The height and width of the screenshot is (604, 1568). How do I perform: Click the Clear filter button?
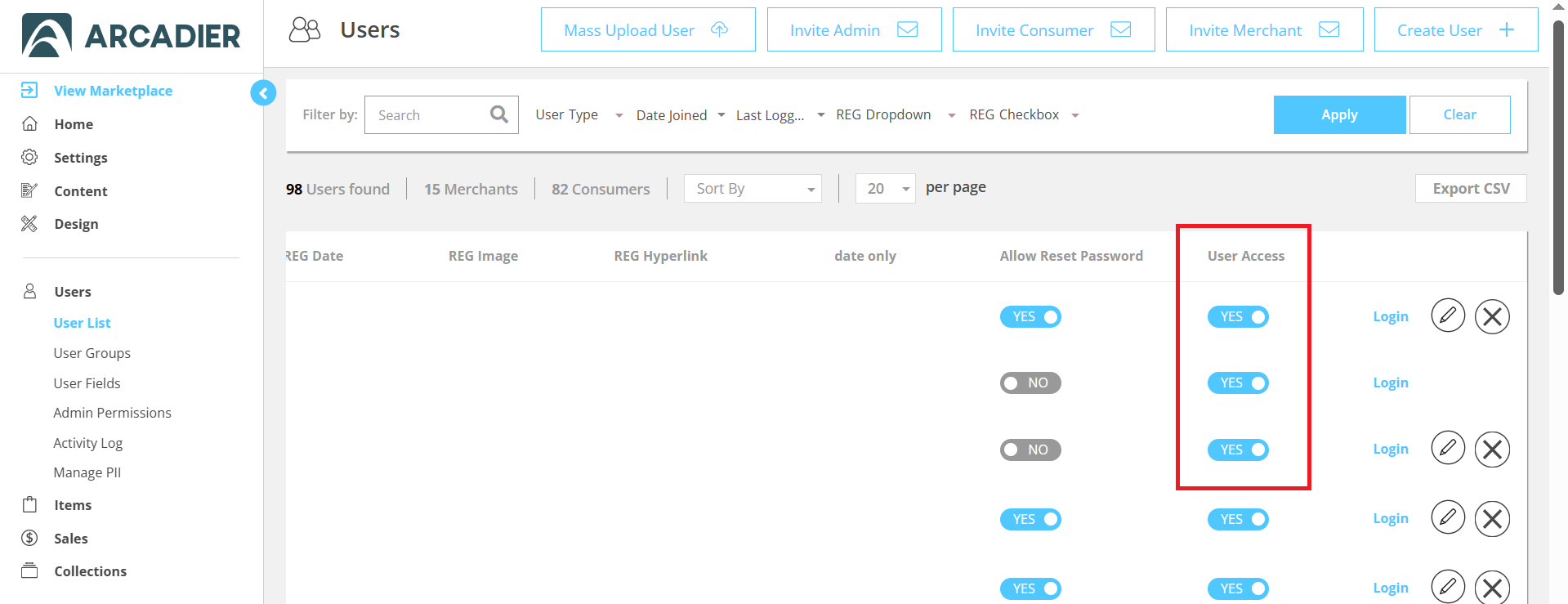click(x=1459, y=114)
